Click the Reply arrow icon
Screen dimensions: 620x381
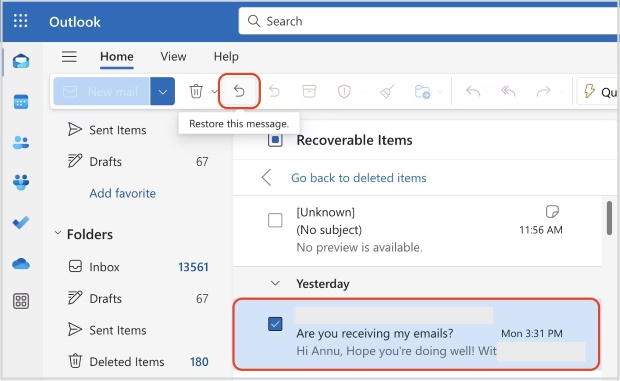[x=473, y=91]
